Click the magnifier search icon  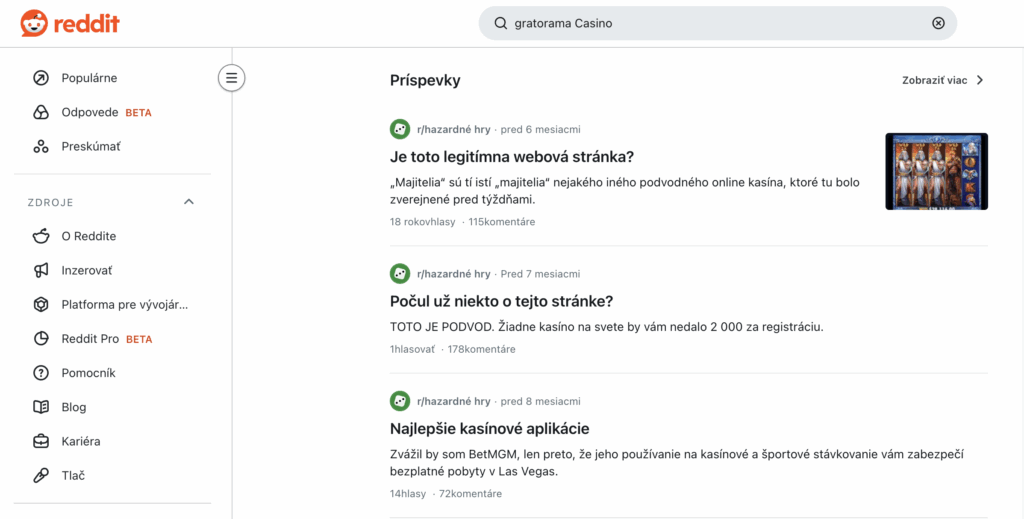[x=501, y=23]
